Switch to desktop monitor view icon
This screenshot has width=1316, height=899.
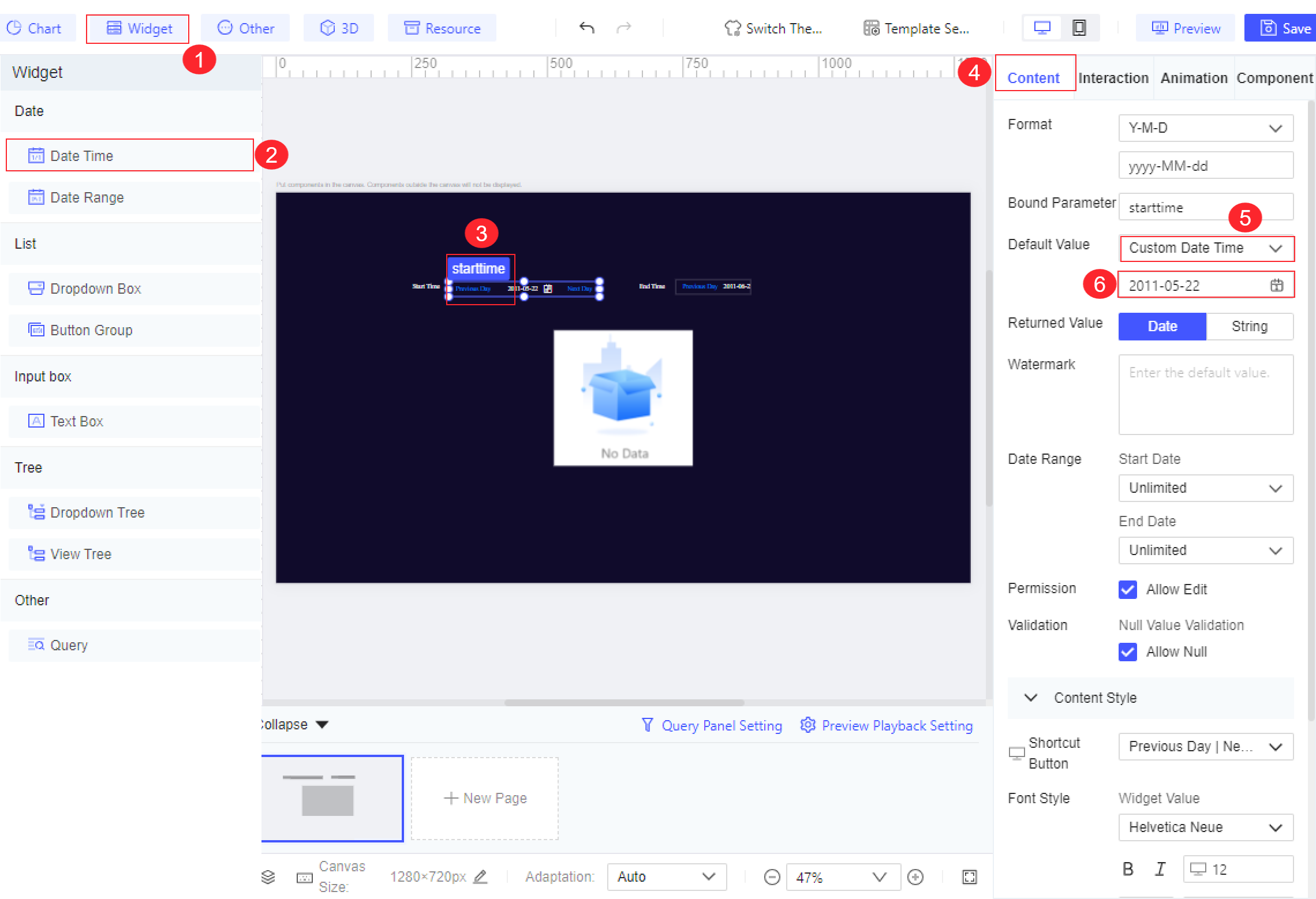(x=1042, y=28)
